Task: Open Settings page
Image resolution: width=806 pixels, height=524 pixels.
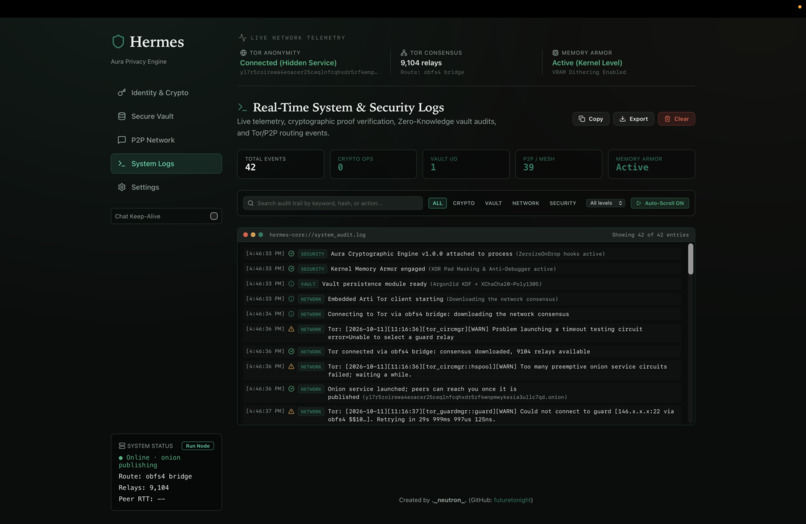Action: click(166, 187)
